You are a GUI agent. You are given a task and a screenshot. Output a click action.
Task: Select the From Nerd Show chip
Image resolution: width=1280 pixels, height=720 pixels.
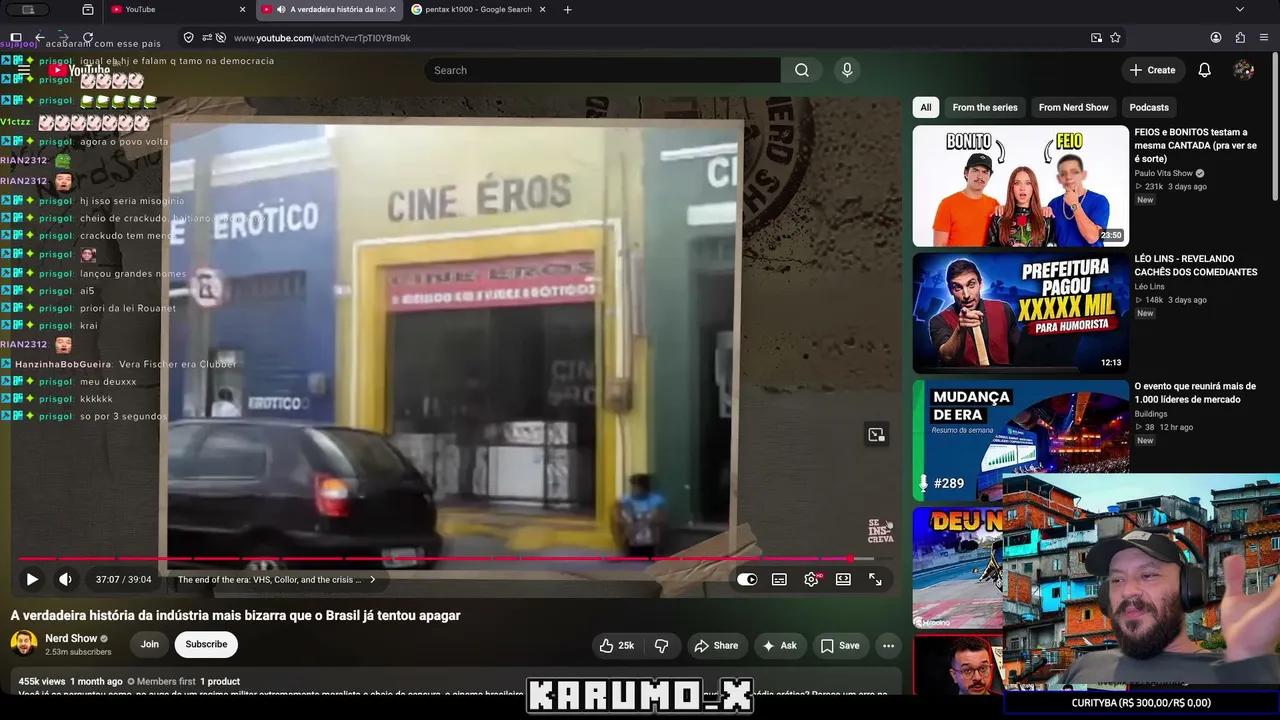pos(1074,107)
